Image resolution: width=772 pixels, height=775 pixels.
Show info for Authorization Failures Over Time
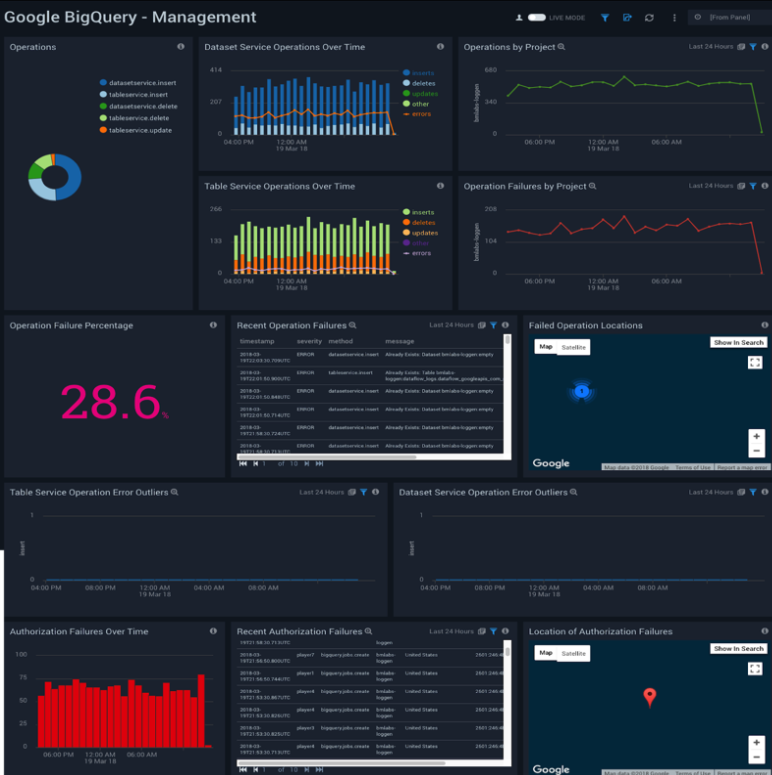click(x=213, y=631)
